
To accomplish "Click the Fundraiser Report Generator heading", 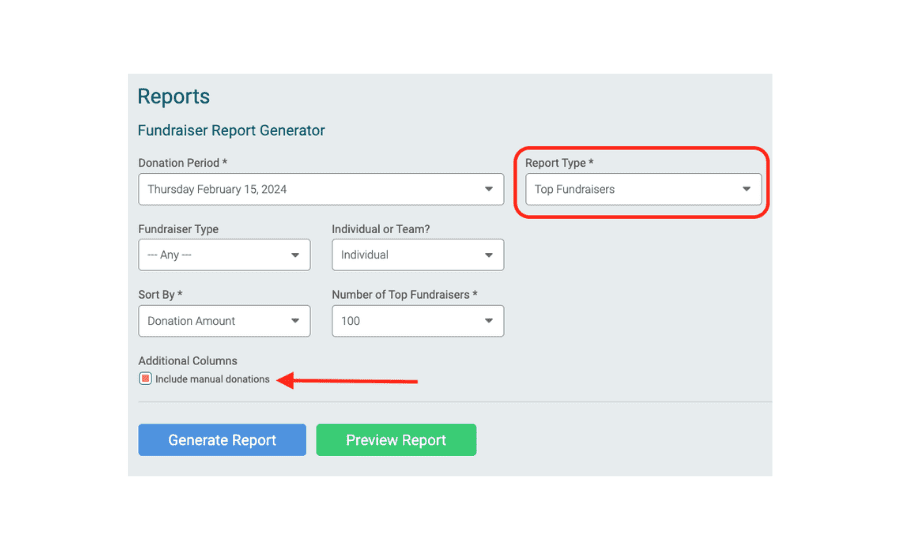I will (231, 130).
